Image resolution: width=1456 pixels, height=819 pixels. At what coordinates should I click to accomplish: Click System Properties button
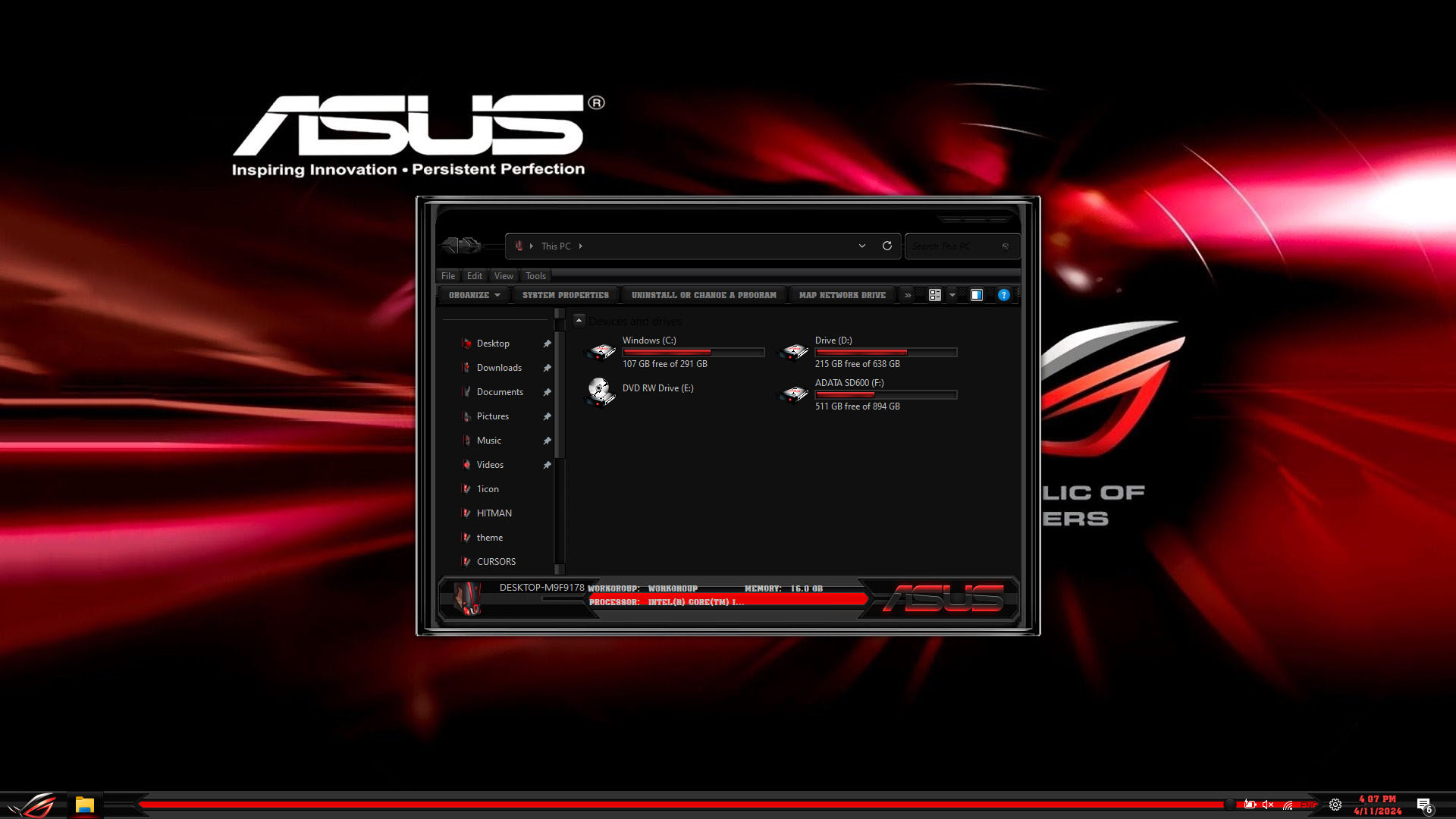pyautogui.click(x=565, y=295)
